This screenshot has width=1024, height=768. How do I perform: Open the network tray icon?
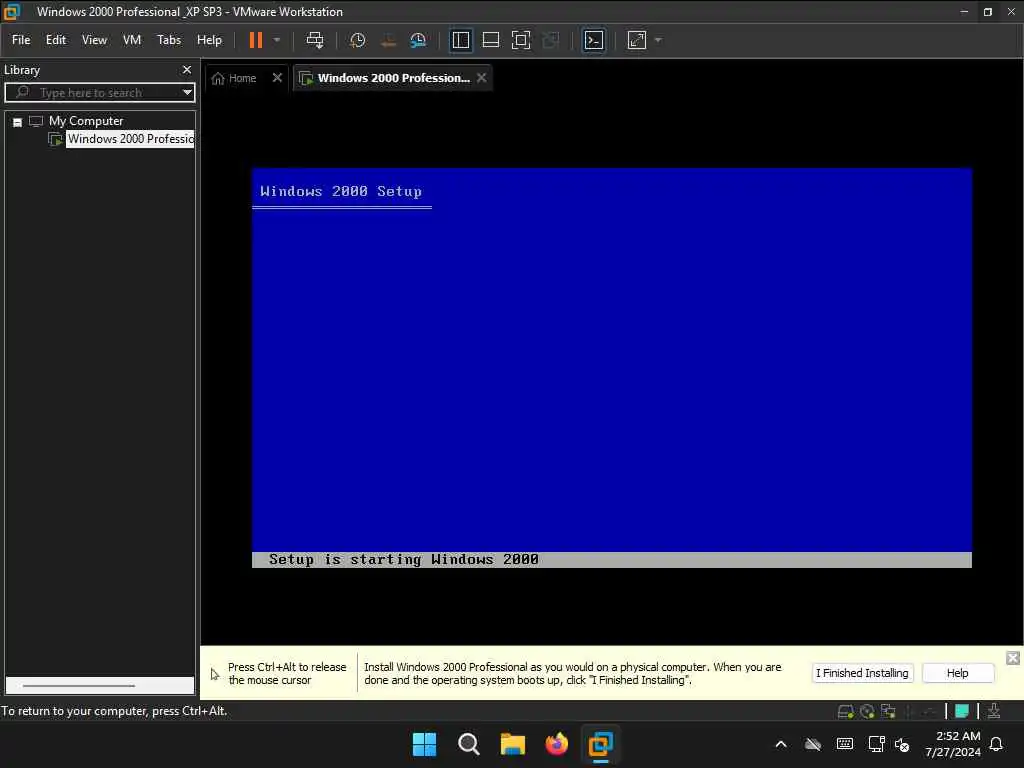coord(876,744)
